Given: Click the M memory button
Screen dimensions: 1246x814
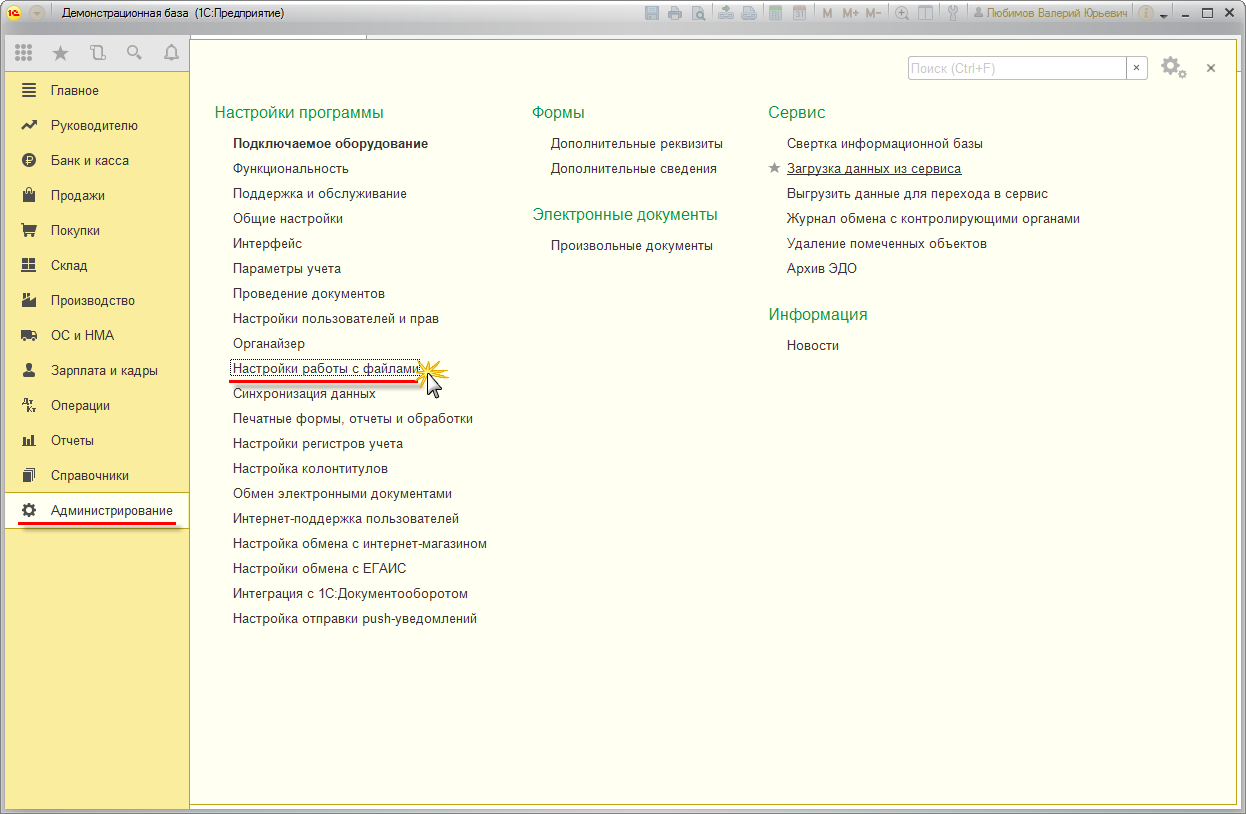Looking at the screenshot, I should (827, 13).
